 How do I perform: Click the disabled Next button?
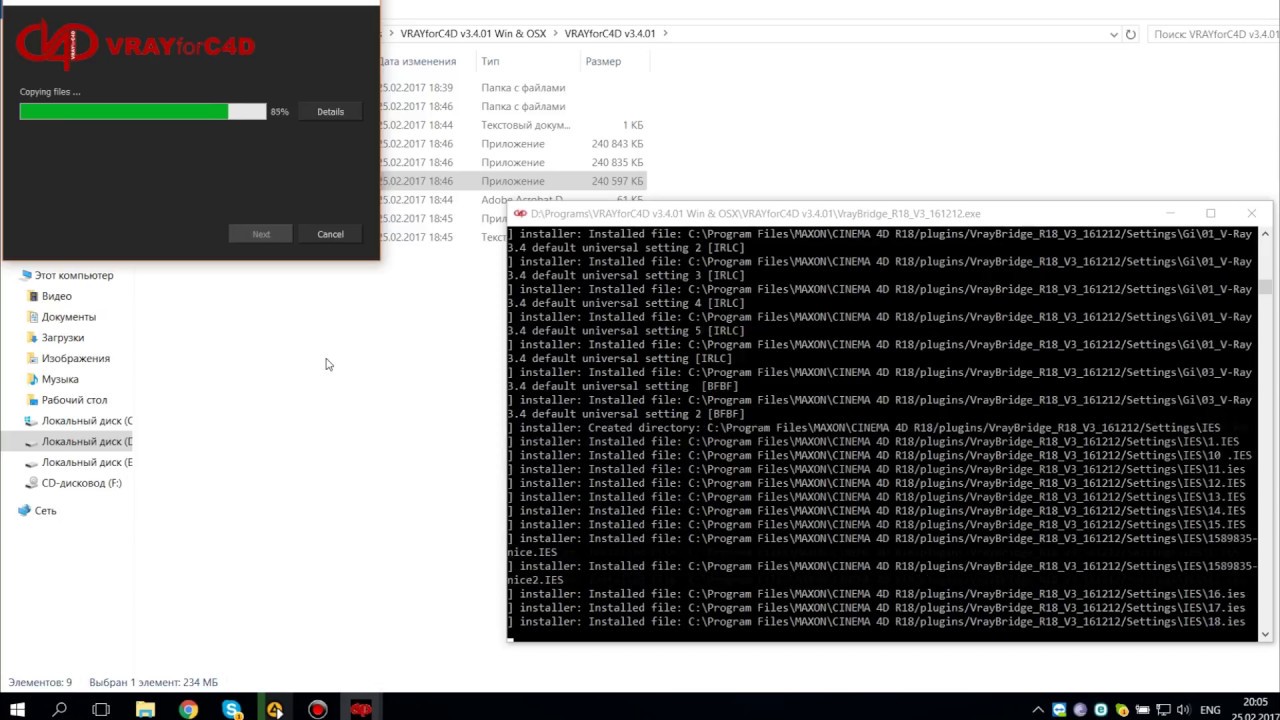click(261, 234)
